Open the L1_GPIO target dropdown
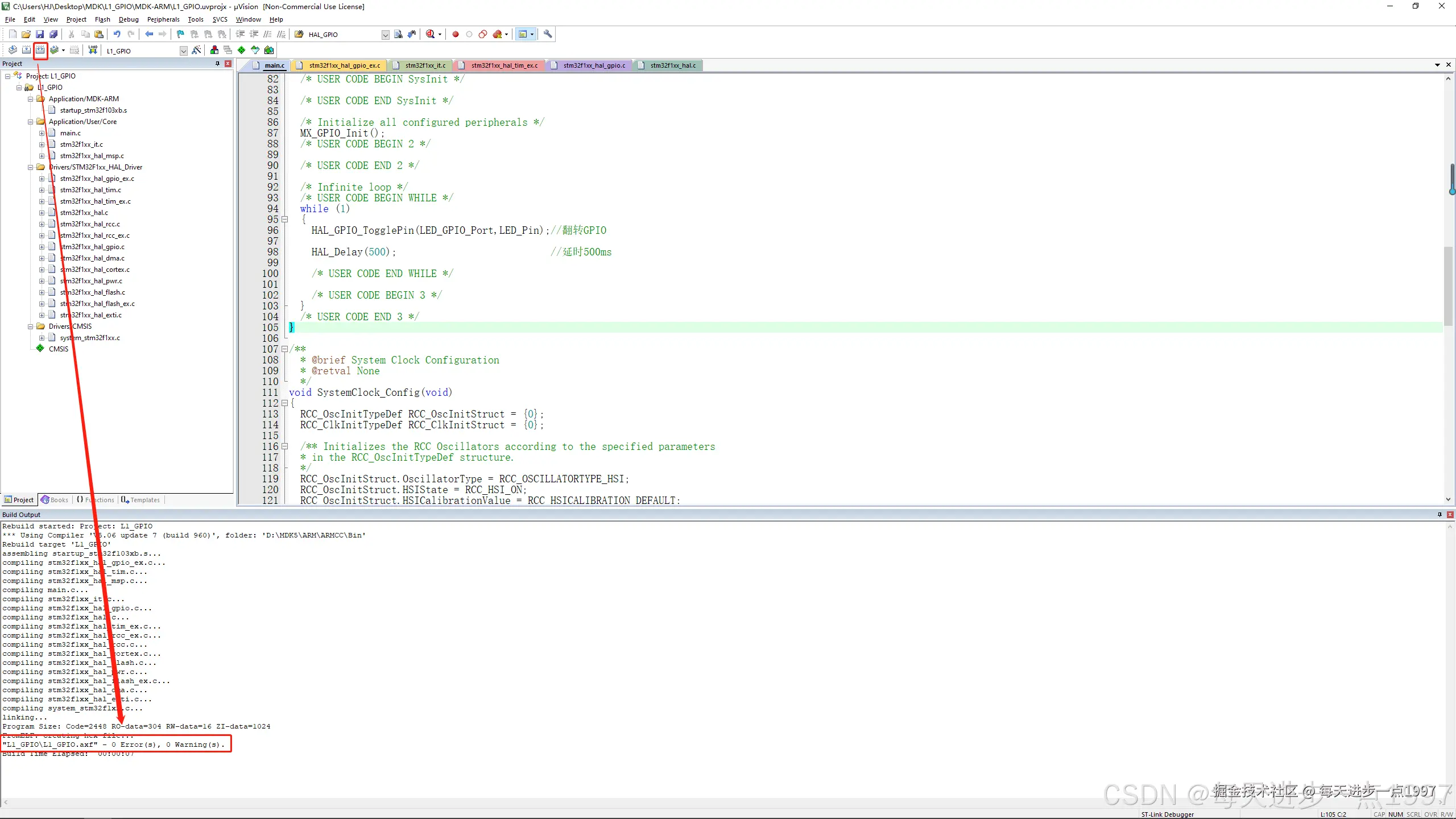This screenshot has width=1456, height=819. click(x=183, y=51)
